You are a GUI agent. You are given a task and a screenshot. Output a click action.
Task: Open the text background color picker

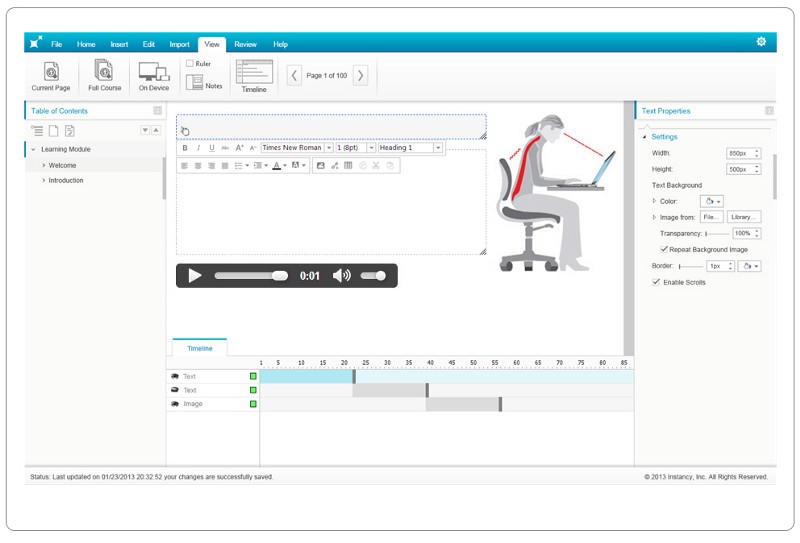pos(712,201)
